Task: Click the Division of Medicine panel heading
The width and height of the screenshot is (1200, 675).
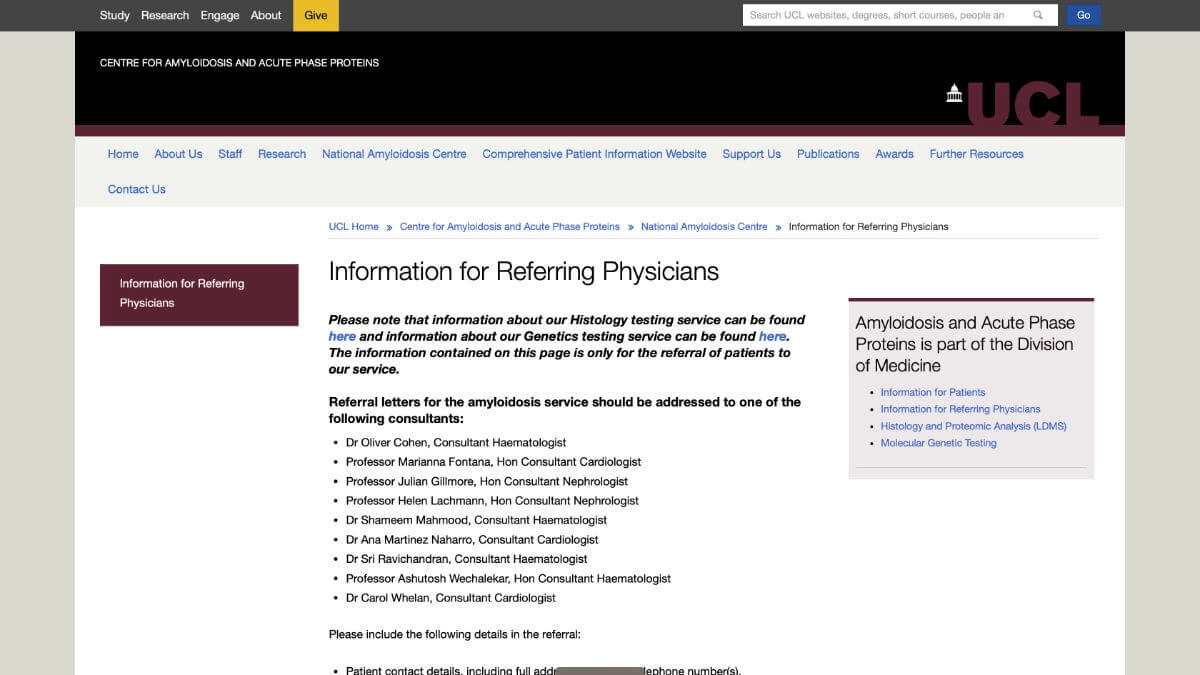Action: [965, 344]
